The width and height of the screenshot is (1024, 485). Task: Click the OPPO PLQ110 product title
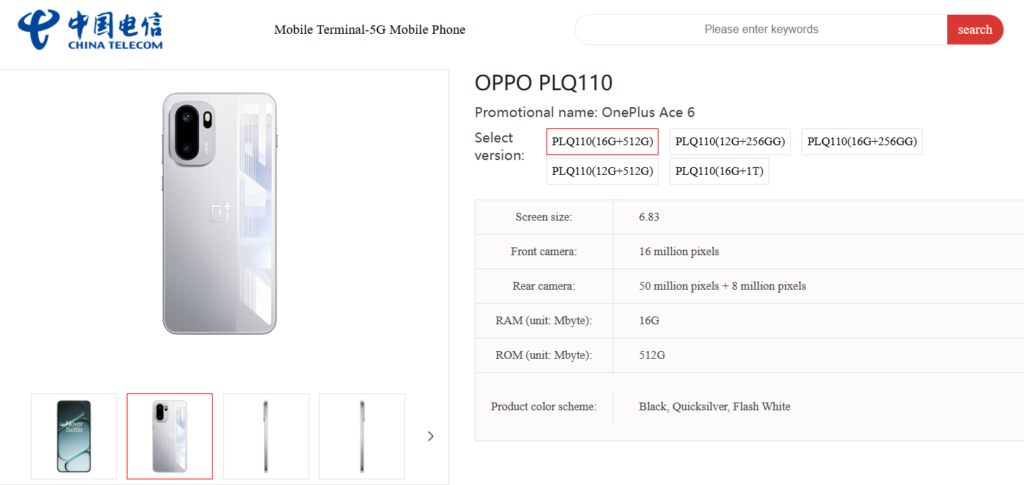click(x=543, y=83)
